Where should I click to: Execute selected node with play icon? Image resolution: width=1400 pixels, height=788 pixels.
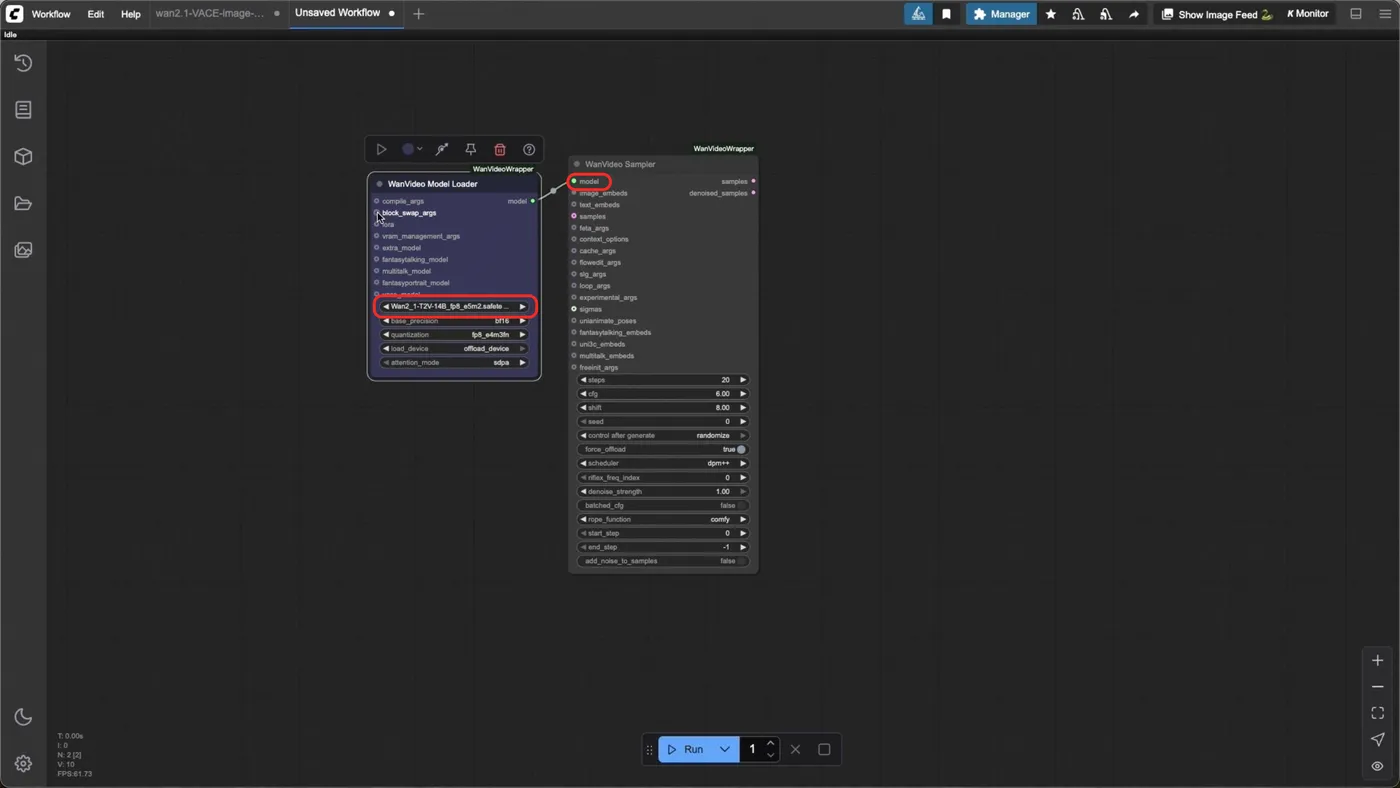(x=381, y=149)
